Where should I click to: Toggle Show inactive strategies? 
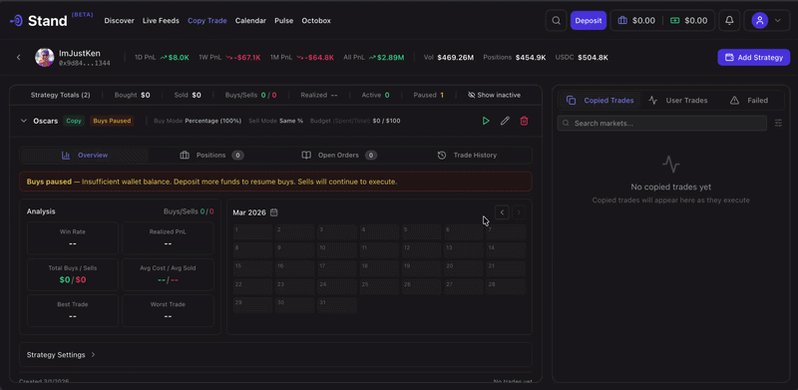pos(494,95)
